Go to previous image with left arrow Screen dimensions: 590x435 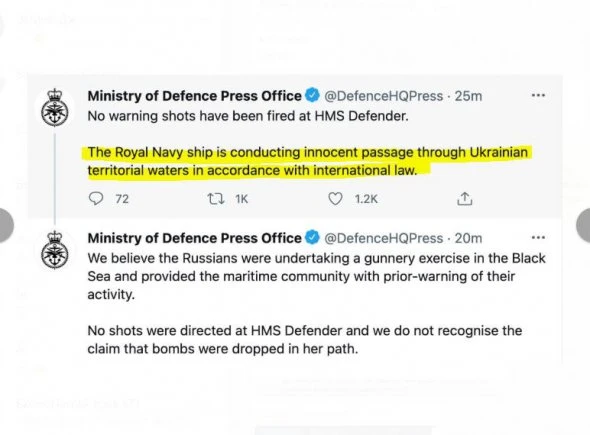coord(5,225)
